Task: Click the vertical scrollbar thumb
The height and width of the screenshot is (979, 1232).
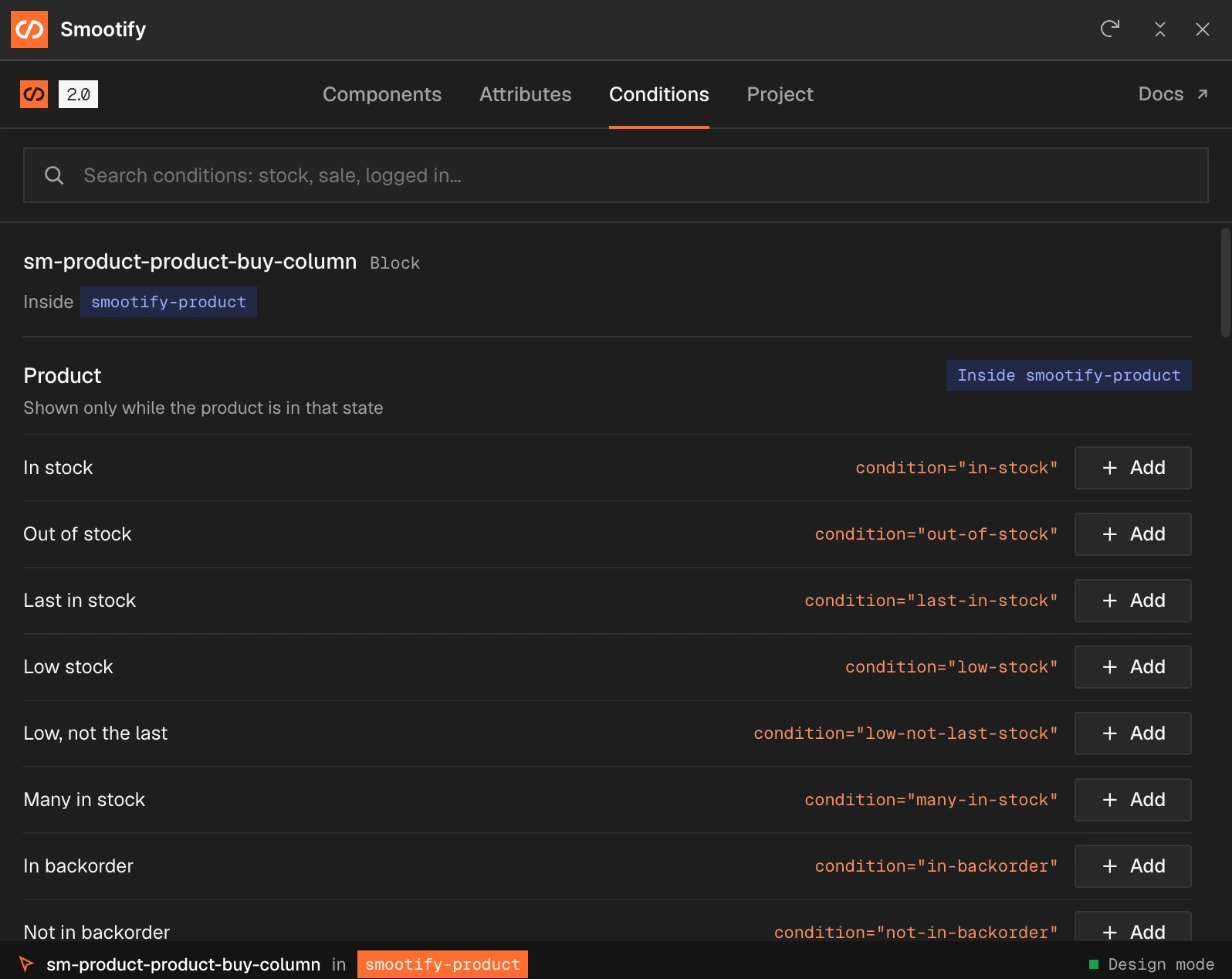Action: tap(1225, 283)
